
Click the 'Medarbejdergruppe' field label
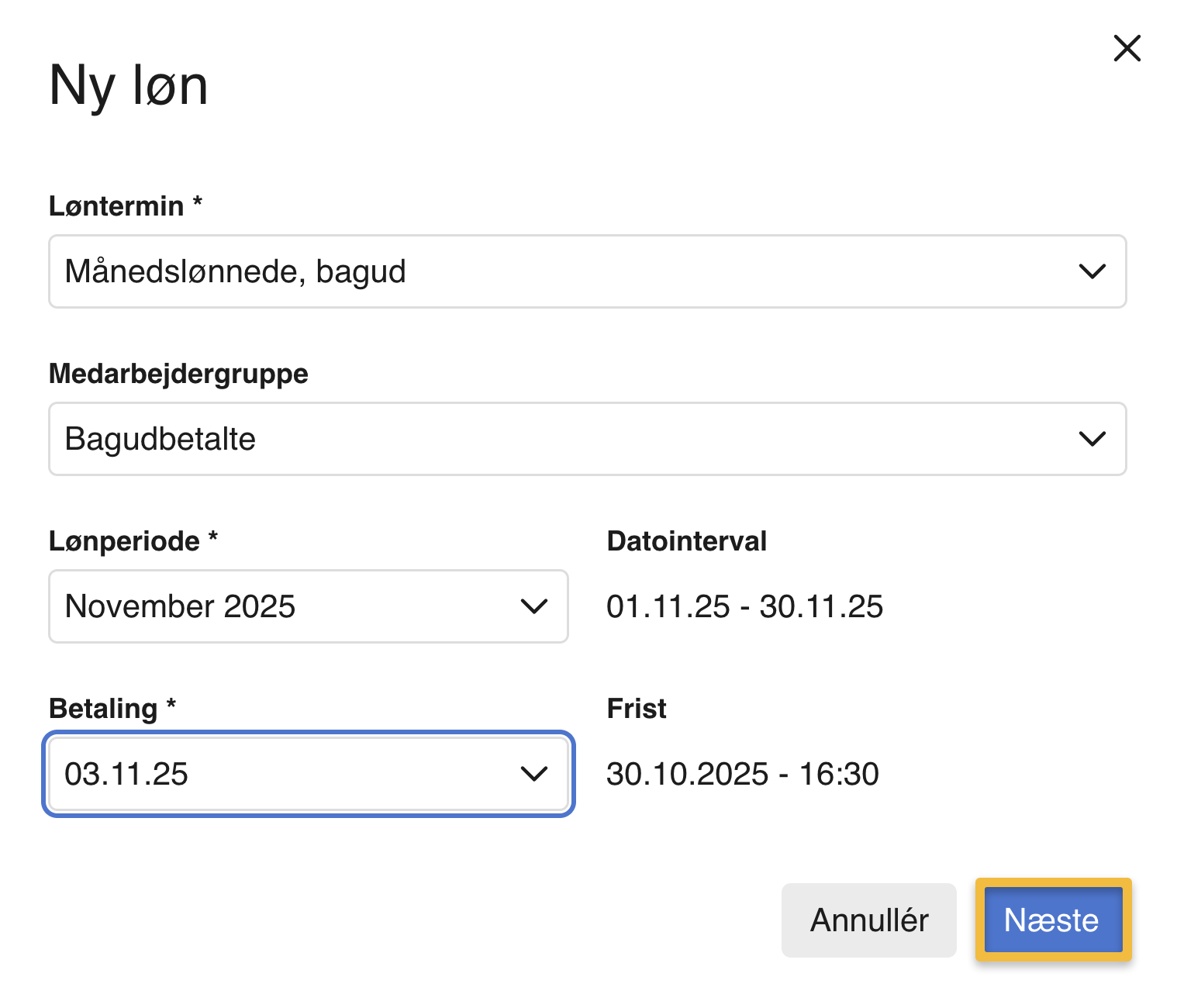pos(178,374)
